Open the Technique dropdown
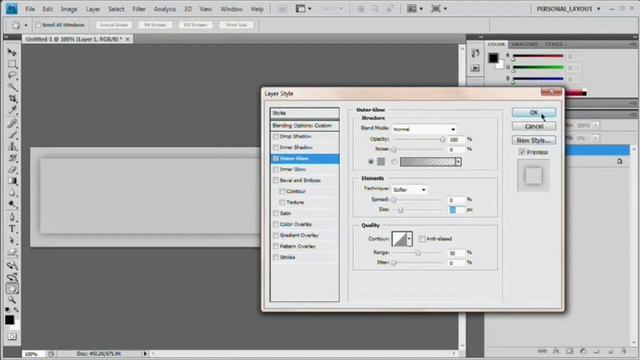 click(409, 190)
